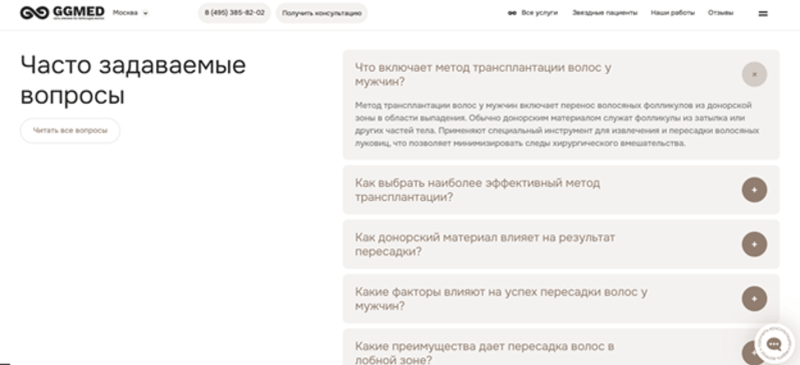The width and height of the screenshot is (800, 365).
Task: Click the Читать все вопросы button
Action: click(70, 131)
